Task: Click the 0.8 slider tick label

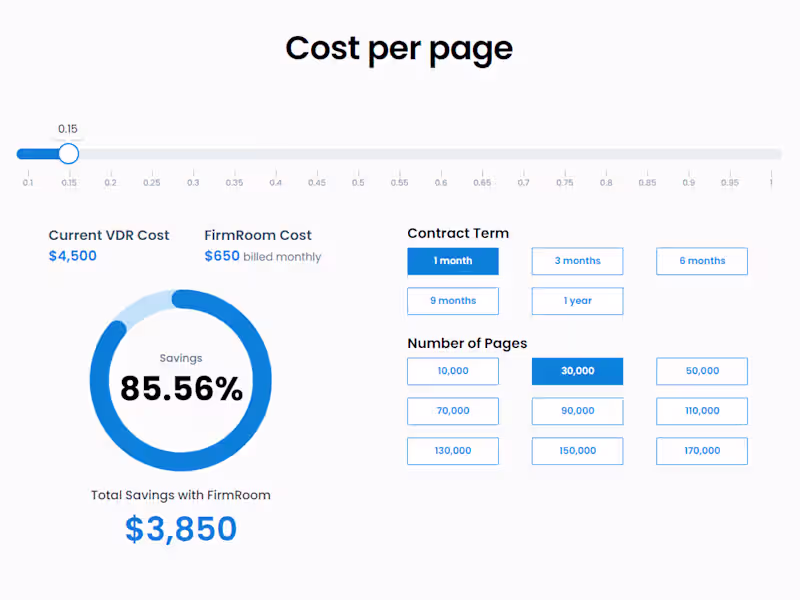Action: (606, 183)
